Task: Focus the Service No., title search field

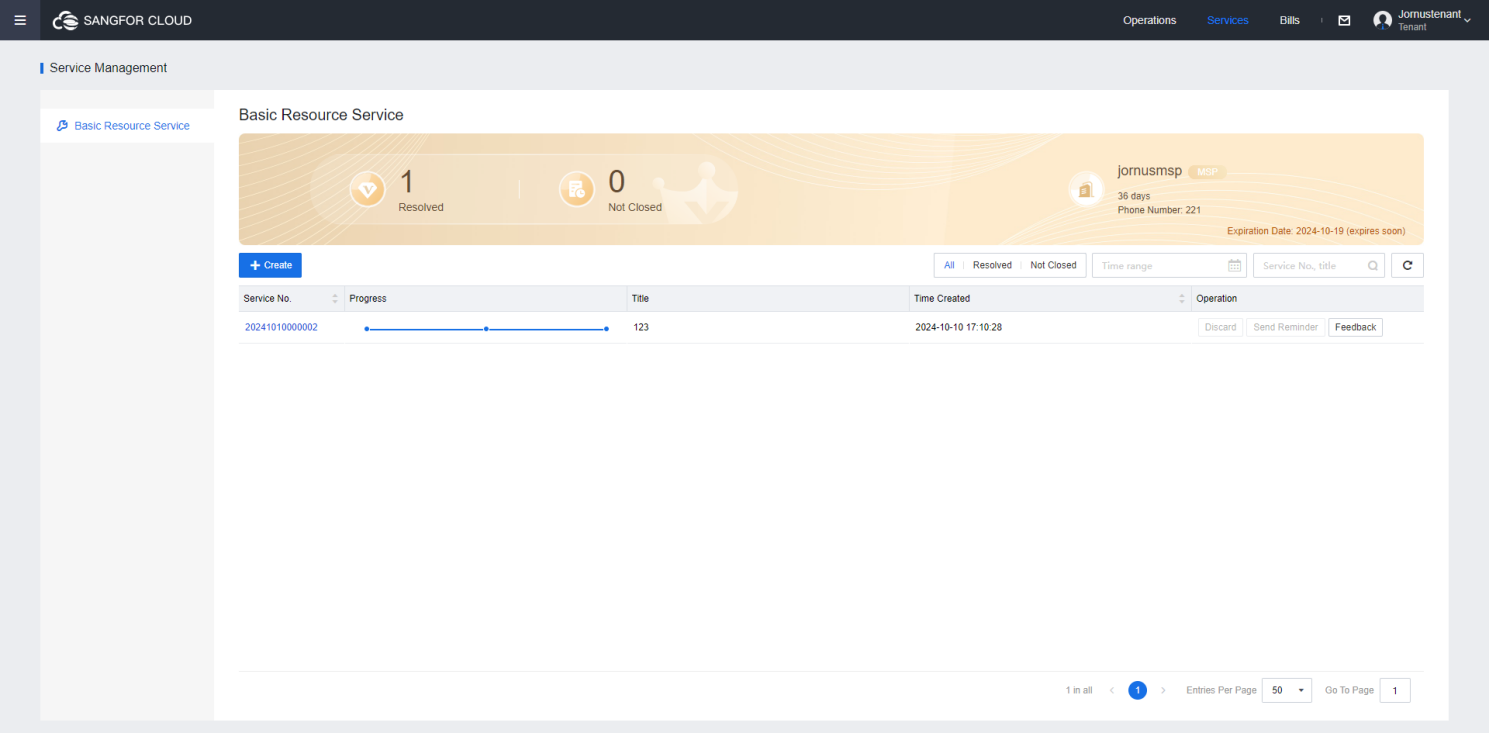Action: click(x=1318, y=265)
